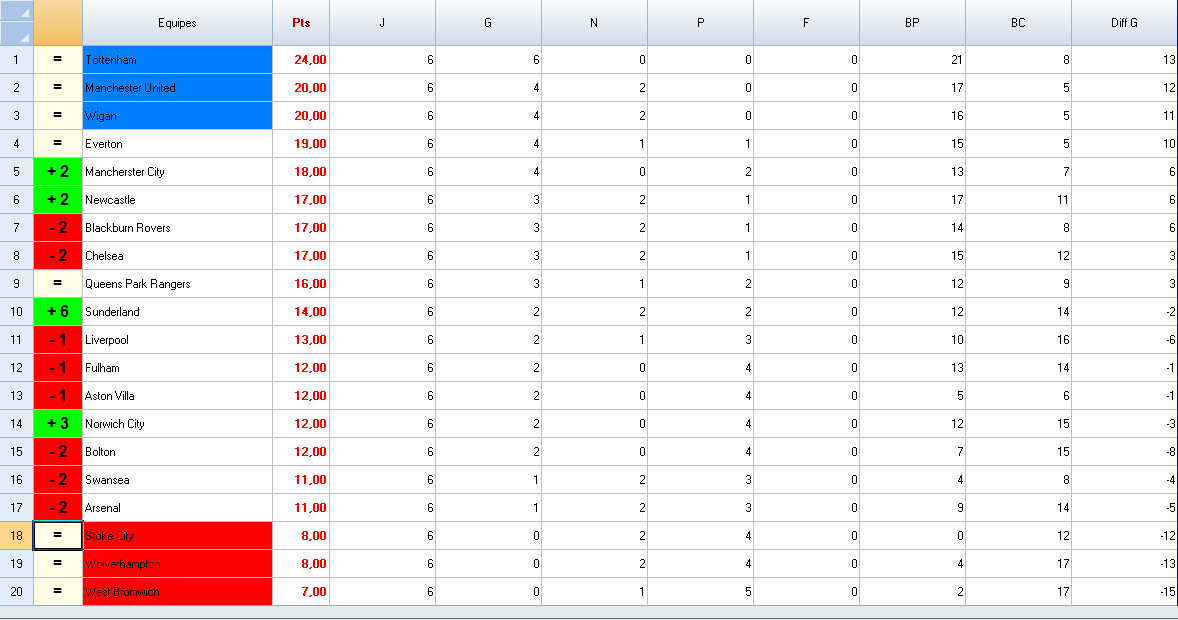
Task: Click Everton's 19,00 points cell
Action: pyautogui.click(x=301, y=144)
